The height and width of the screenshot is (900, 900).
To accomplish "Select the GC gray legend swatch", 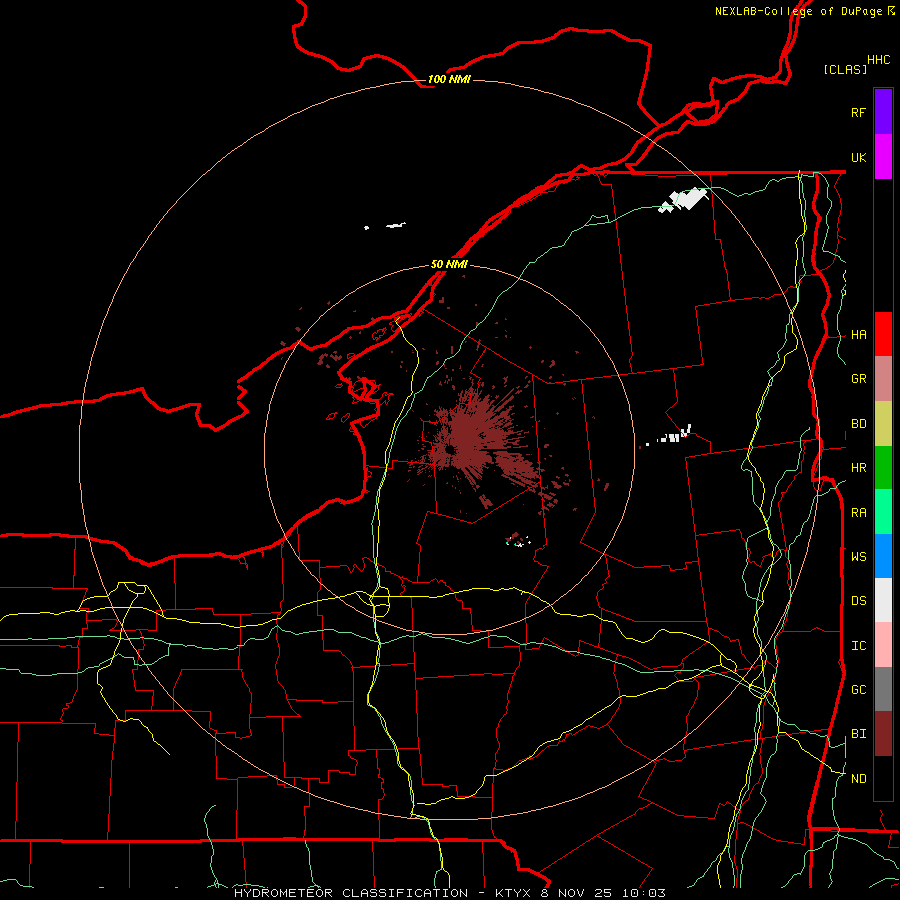I will coord(883,689).
